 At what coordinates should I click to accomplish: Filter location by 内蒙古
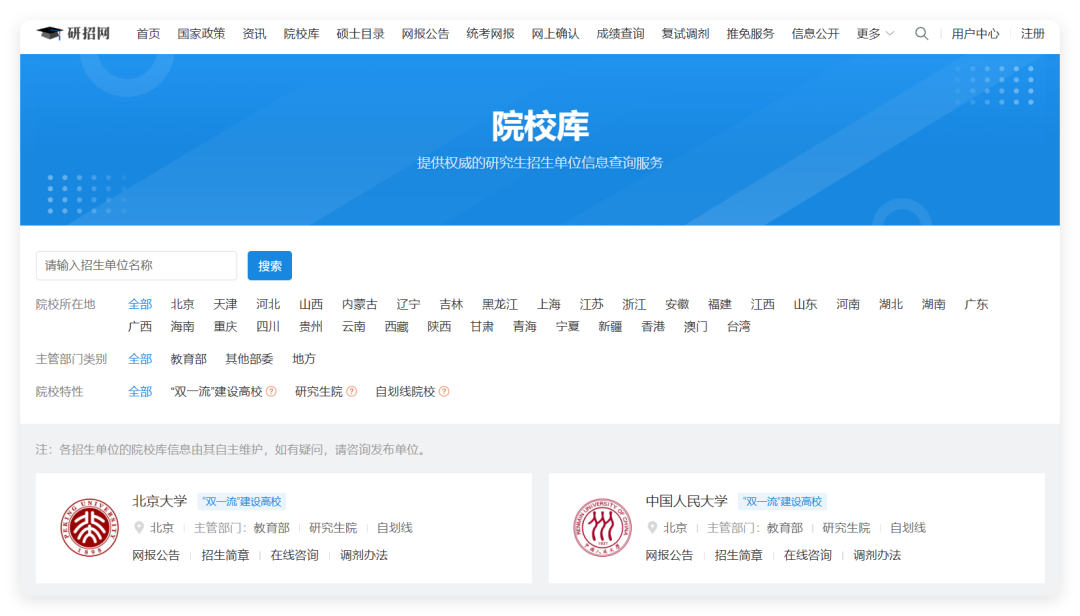tap(360, 304)
